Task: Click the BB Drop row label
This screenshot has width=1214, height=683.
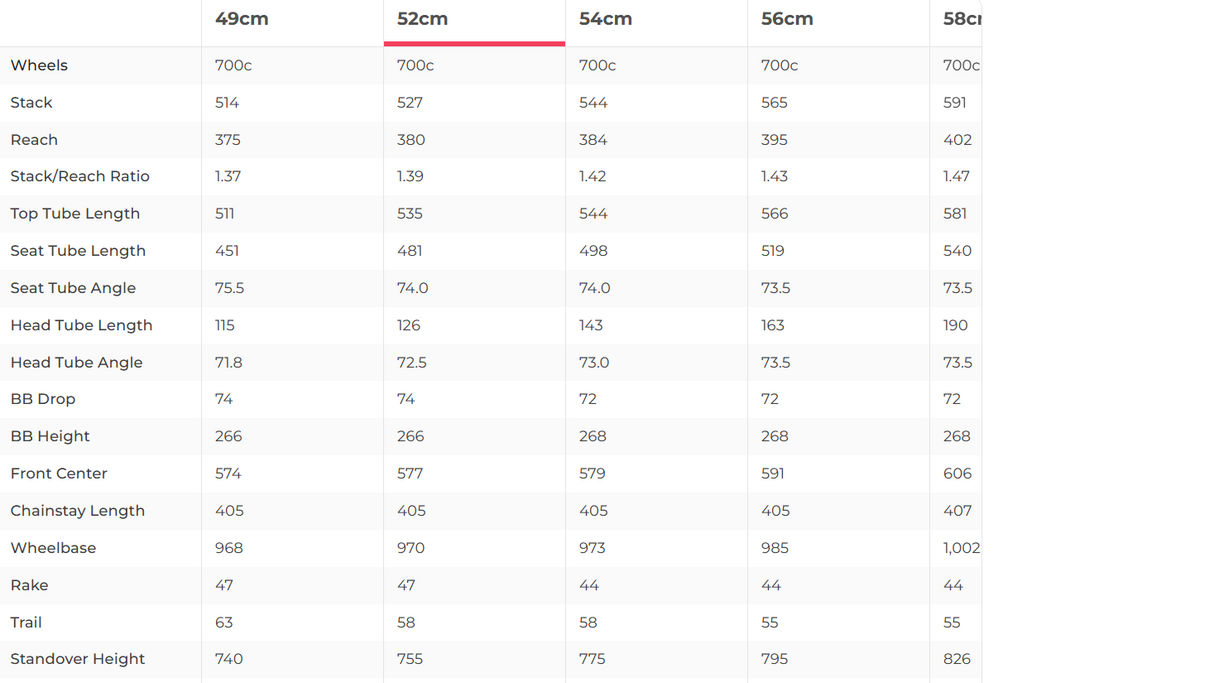Action: (43, 399)
